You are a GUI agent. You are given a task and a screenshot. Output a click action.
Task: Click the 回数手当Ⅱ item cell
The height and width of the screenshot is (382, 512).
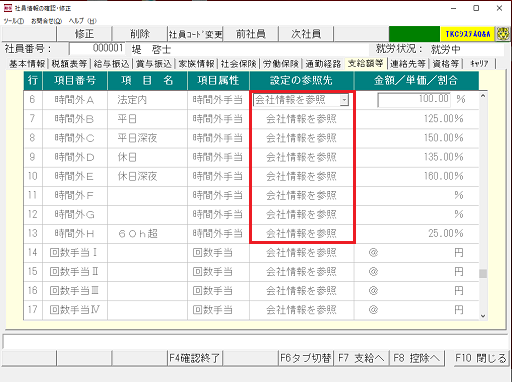pyautogui.click(x=75, y=272)
